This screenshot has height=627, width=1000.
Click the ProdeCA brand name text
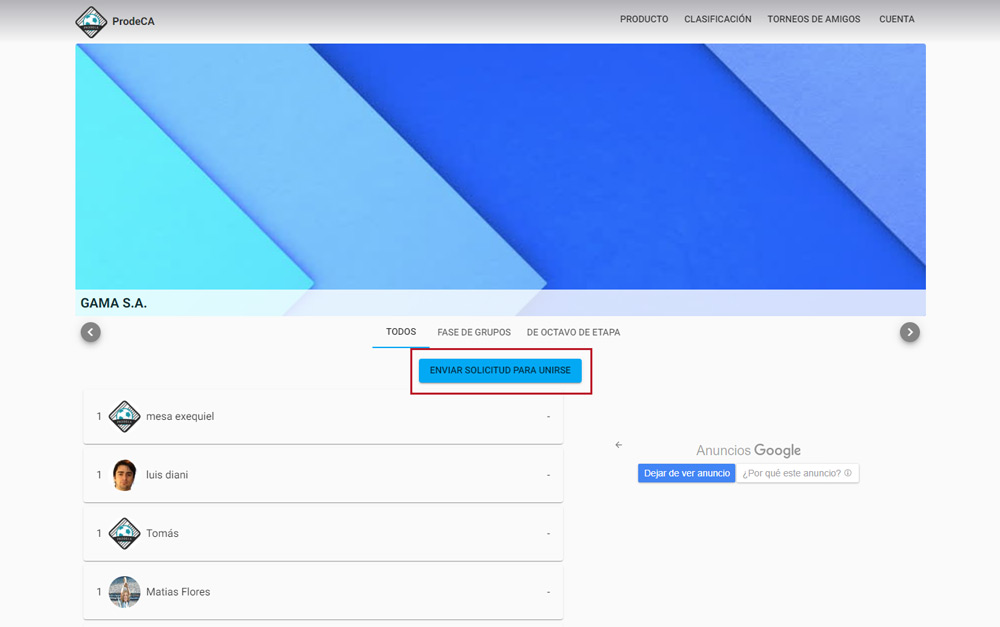click(134, 21)
